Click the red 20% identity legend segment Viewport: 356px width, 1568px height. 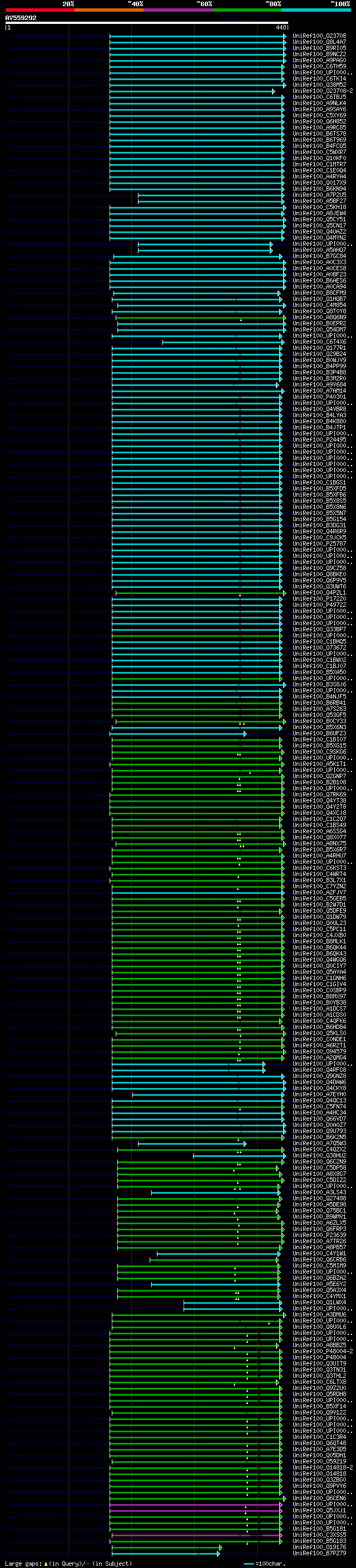click(x=39, y=10)
